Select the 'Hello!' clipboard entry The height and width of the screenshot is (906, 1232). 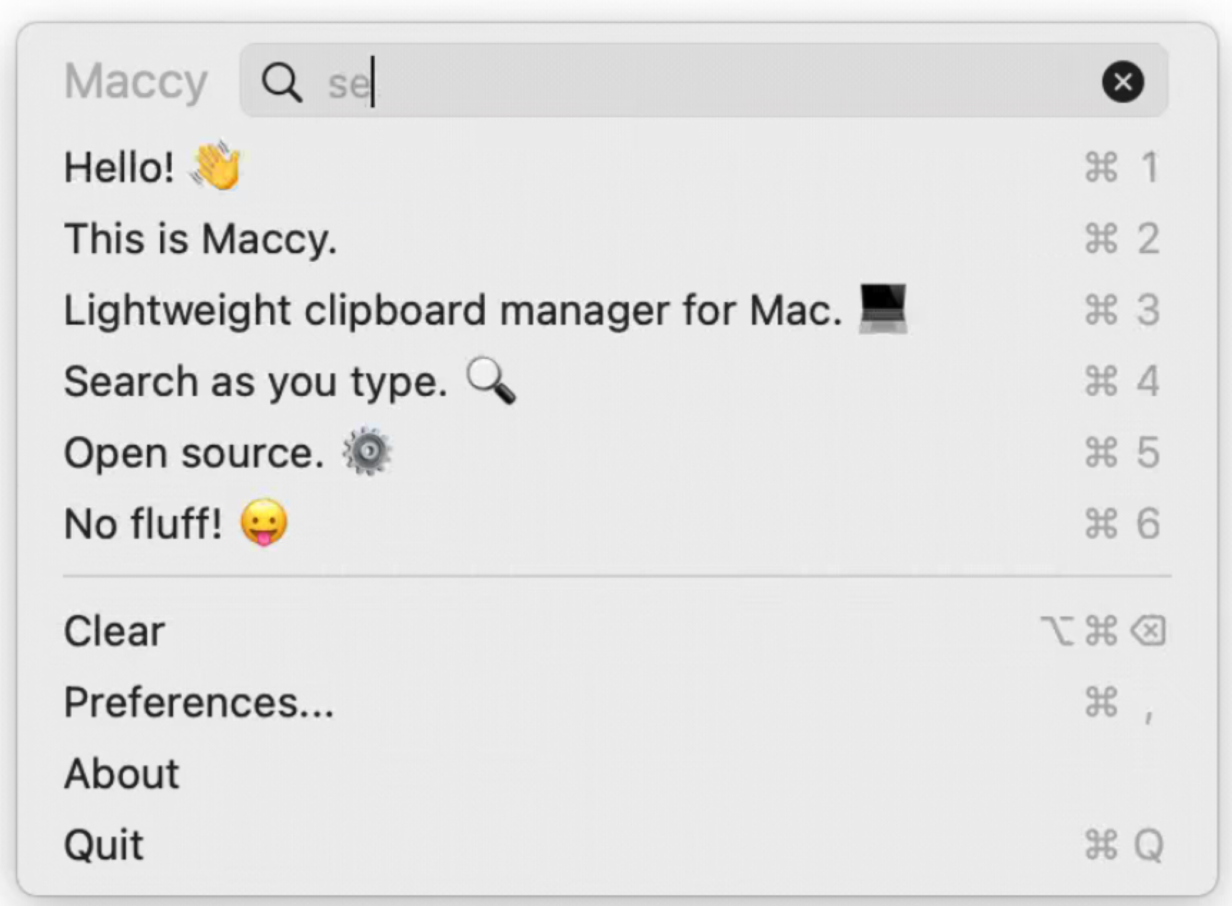tap(119, 167)
